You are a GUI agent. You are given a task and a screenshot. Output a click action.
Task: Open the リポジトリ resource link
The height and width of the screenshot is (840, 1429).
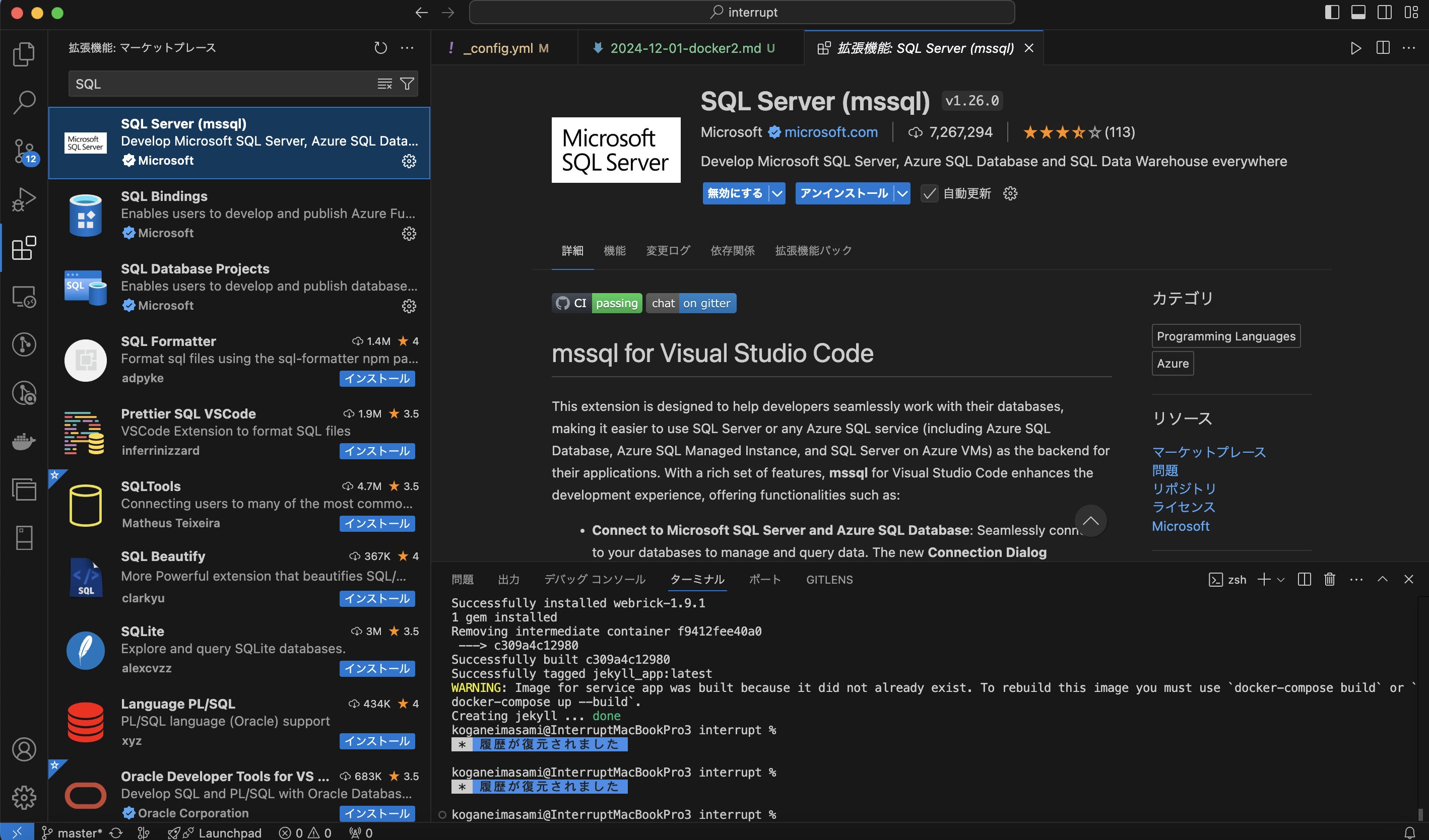(1184, 488)
